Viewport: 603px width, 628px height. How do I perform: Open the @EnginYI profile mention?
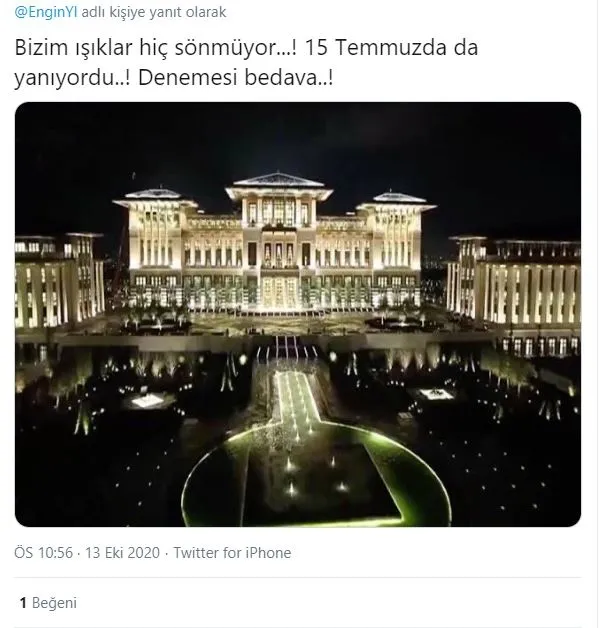(46, 12)
